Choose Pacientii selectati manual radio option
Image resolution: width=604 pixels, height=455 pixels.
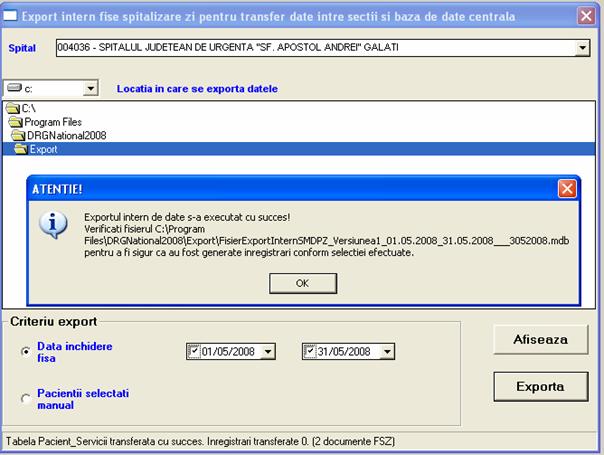(26, 399)
